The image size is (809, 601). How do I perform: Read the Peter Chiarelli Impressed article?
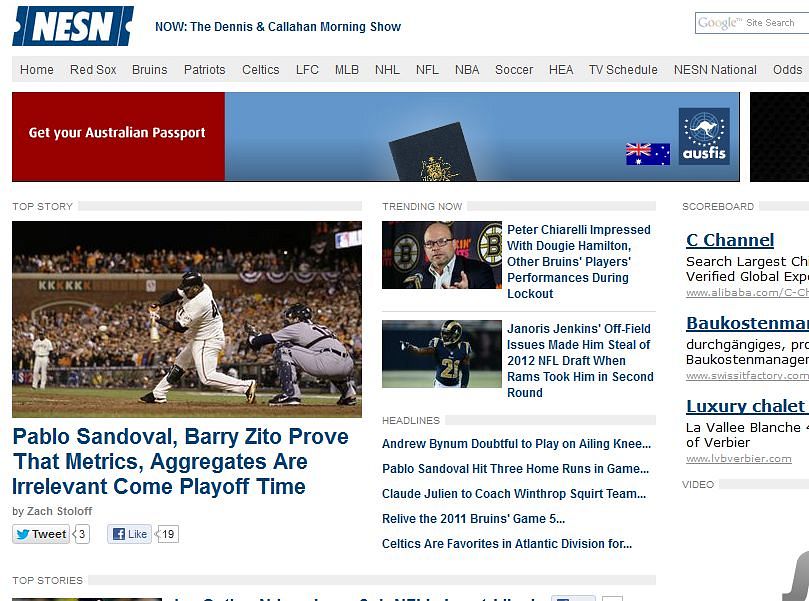(579, 262)
